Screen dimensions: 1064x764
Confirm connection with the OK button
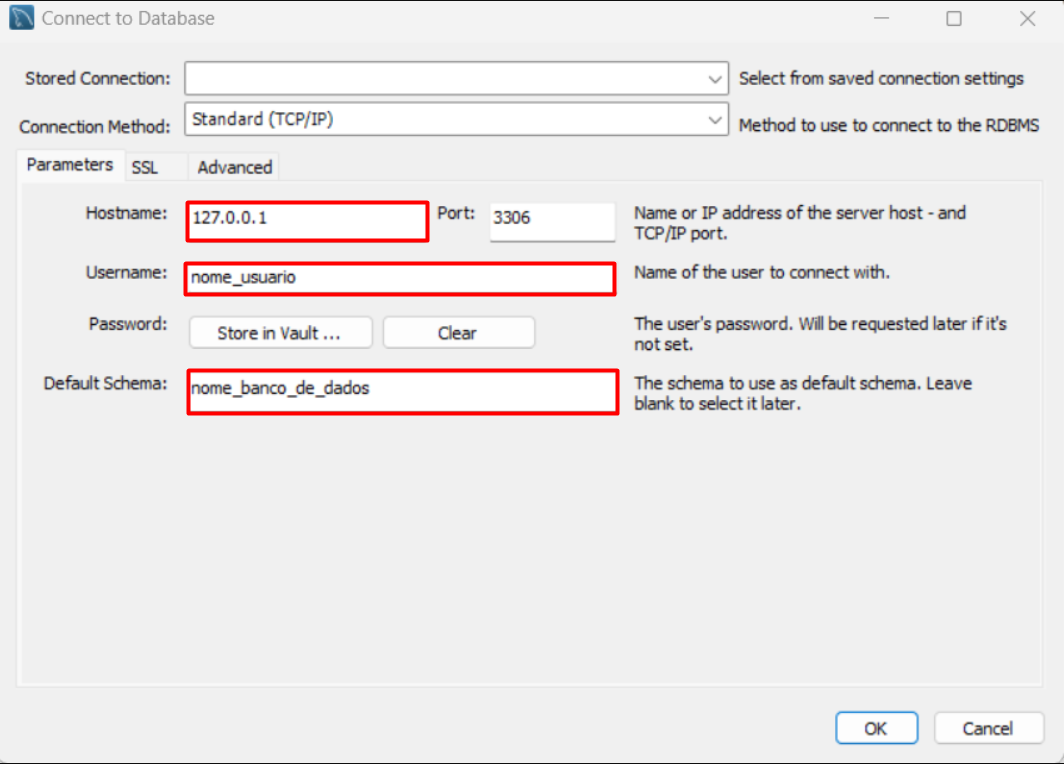pos(876,728)
